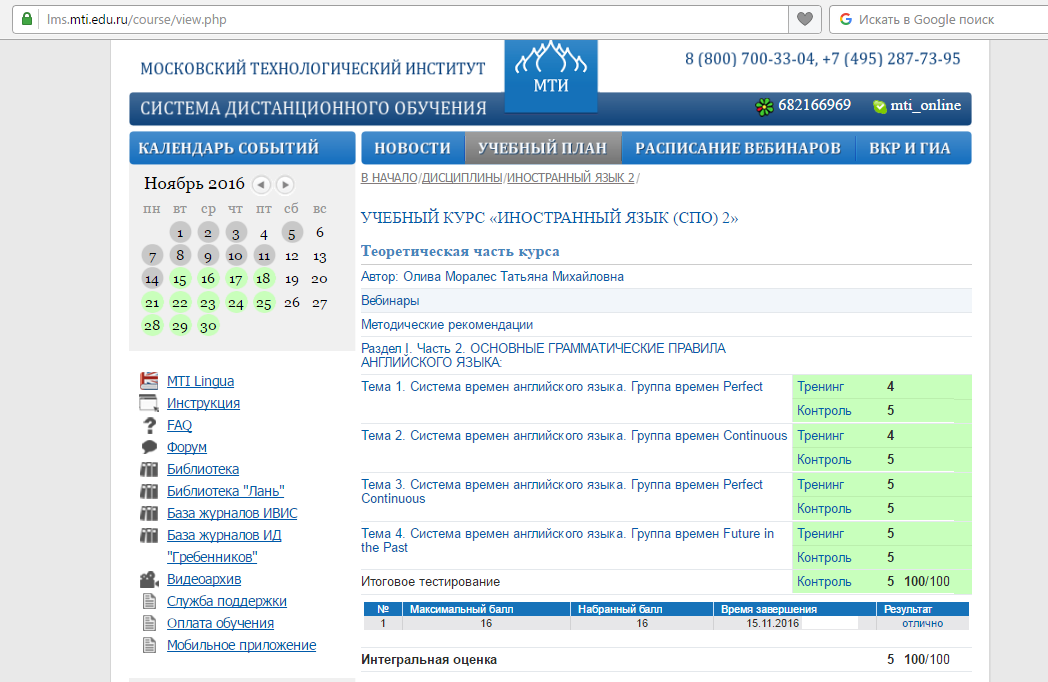The width and height of the screenshot is (1048, 682).
Task: Open База журналов ИВИС link
Action: 232,514
